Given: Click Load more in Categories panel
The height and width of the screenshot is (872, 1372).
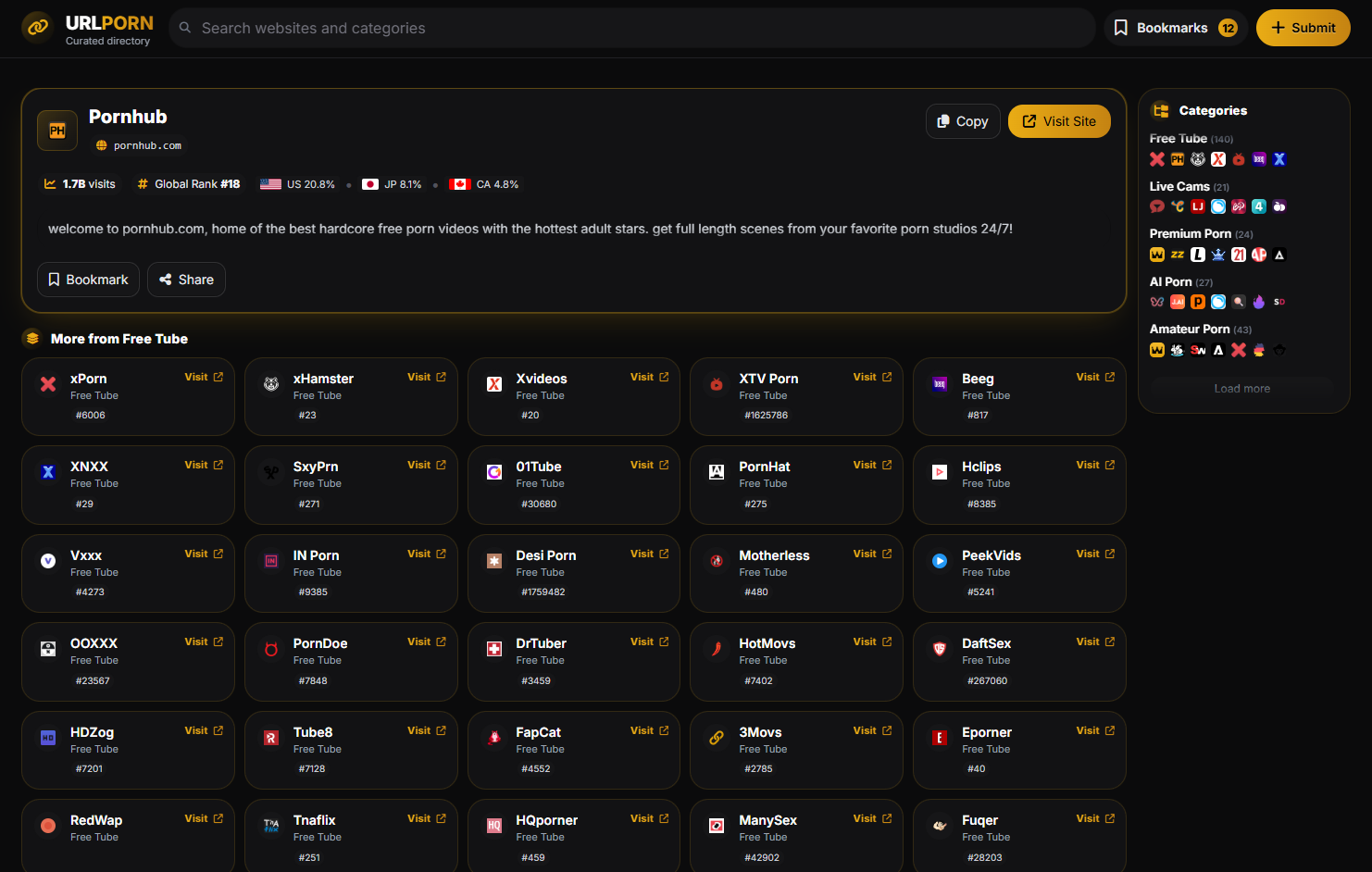Looking at the screenshot, I should (x=1242, y=389).
